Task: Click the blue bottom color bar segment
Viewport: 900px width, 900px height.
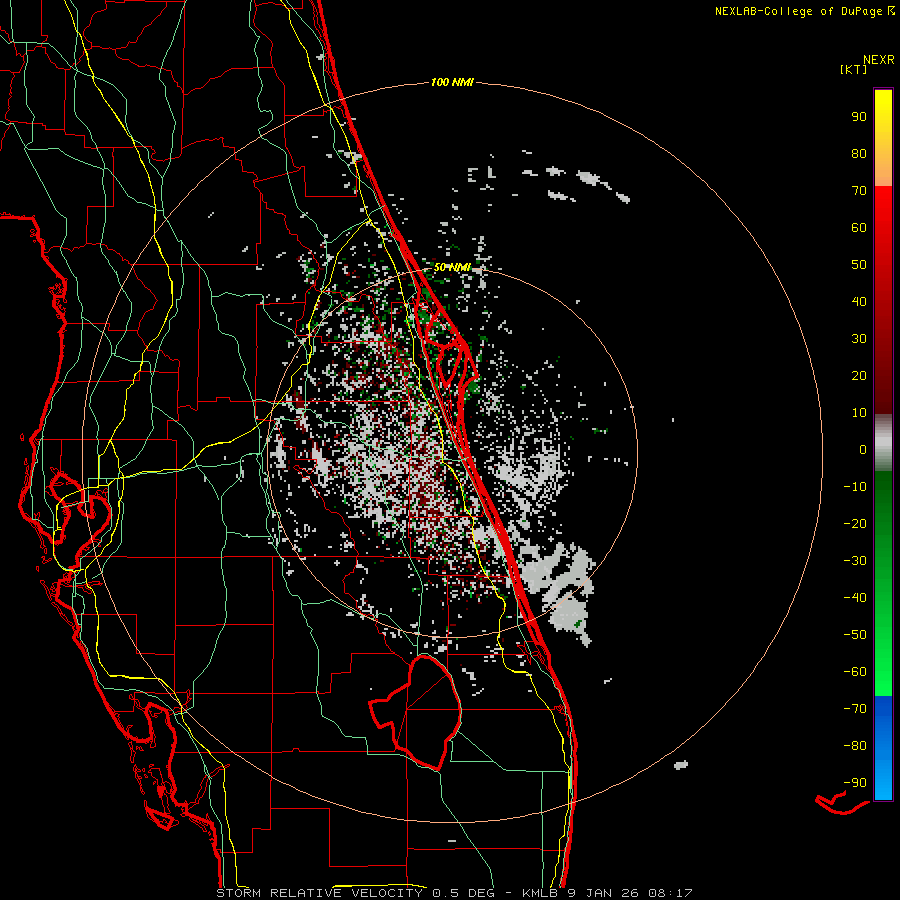Action: tap(883, 748)
